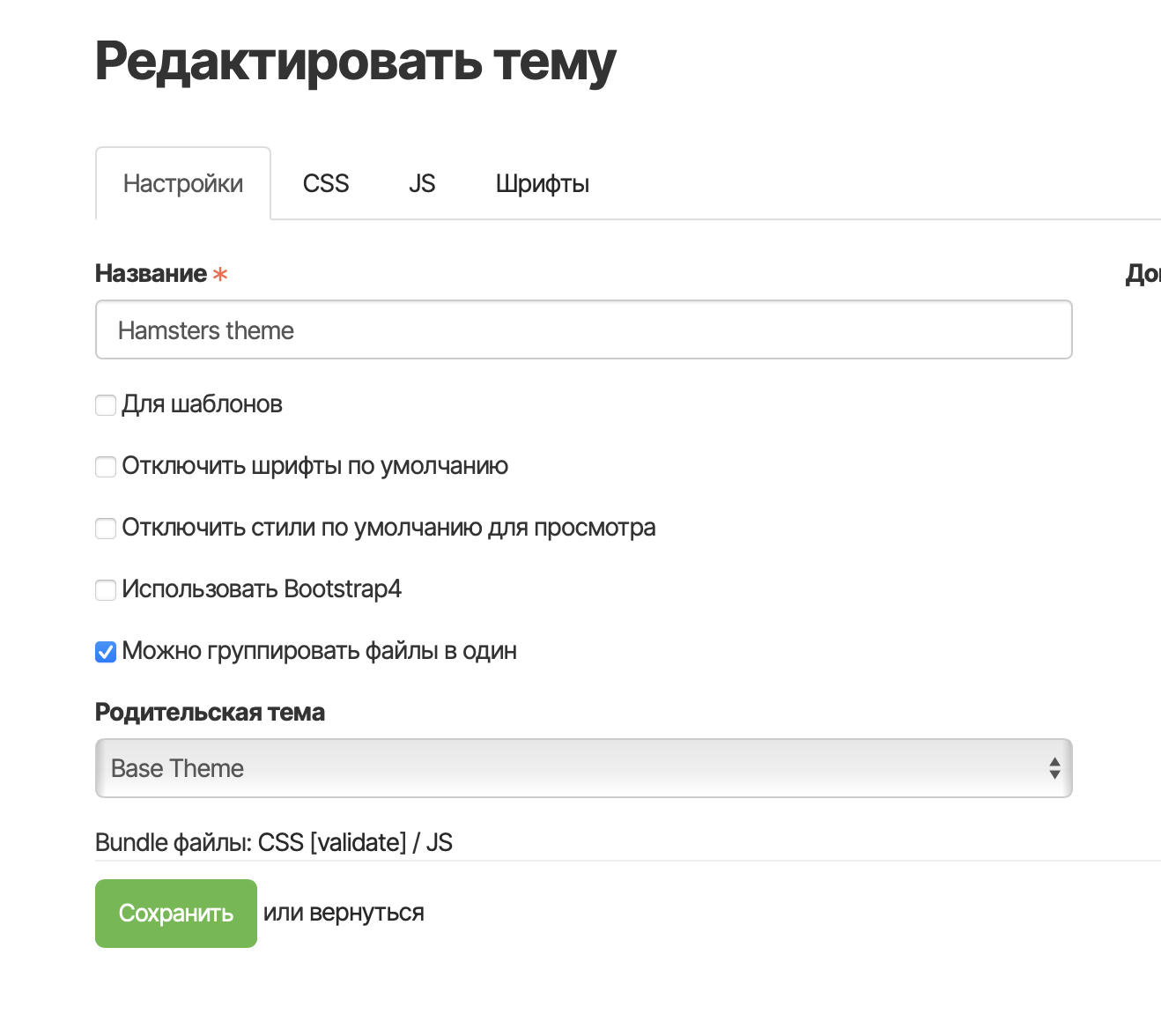The image size is (1161, 1036).
Task: Click the Название field label
Action: click(151, 274)
